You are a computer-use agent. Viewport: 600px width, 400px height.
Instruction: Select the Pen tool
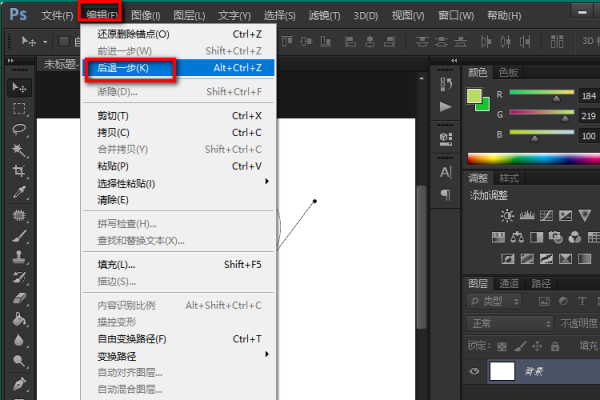[x=19, y=384]
